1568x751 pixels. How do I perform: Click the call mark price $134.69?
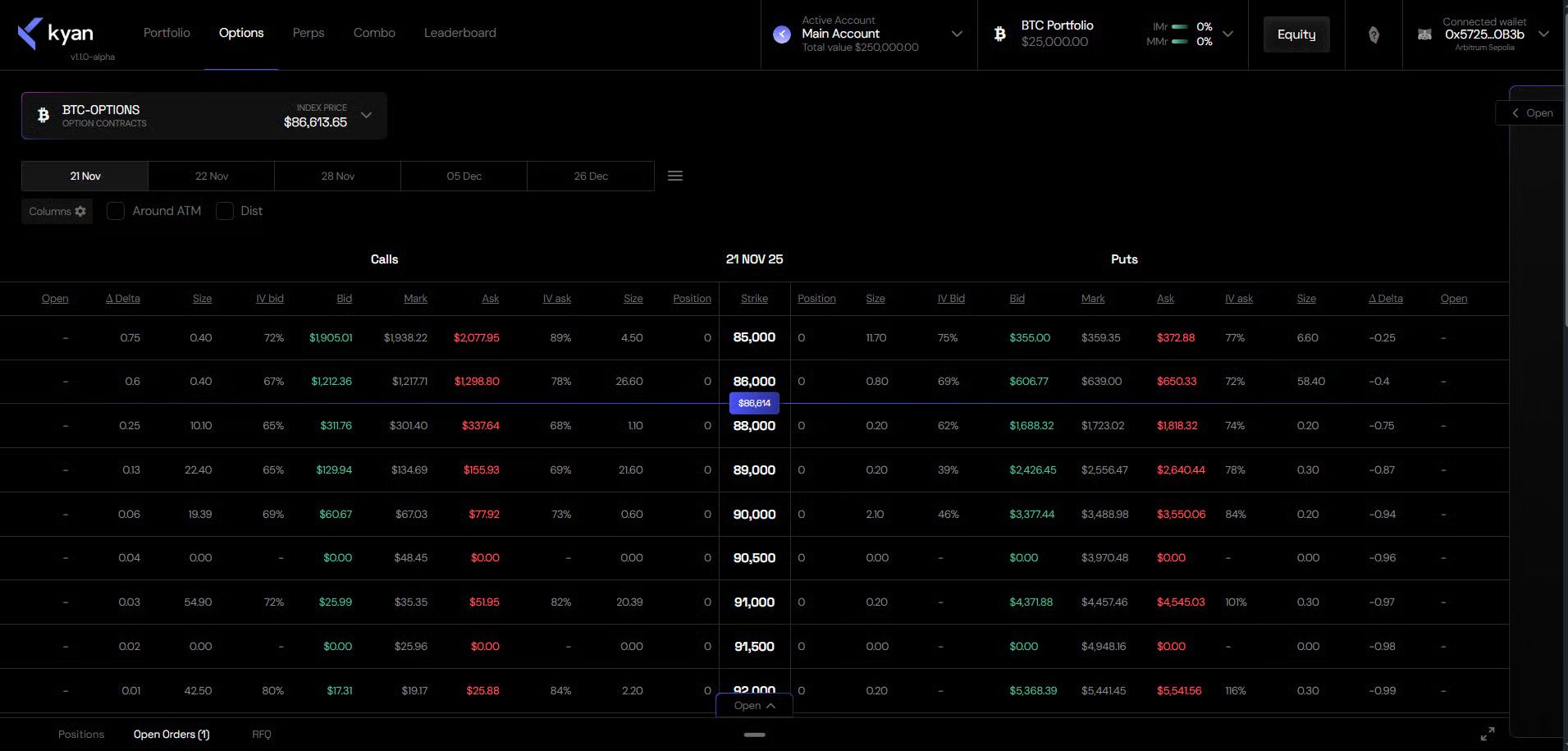click(409, 470)
